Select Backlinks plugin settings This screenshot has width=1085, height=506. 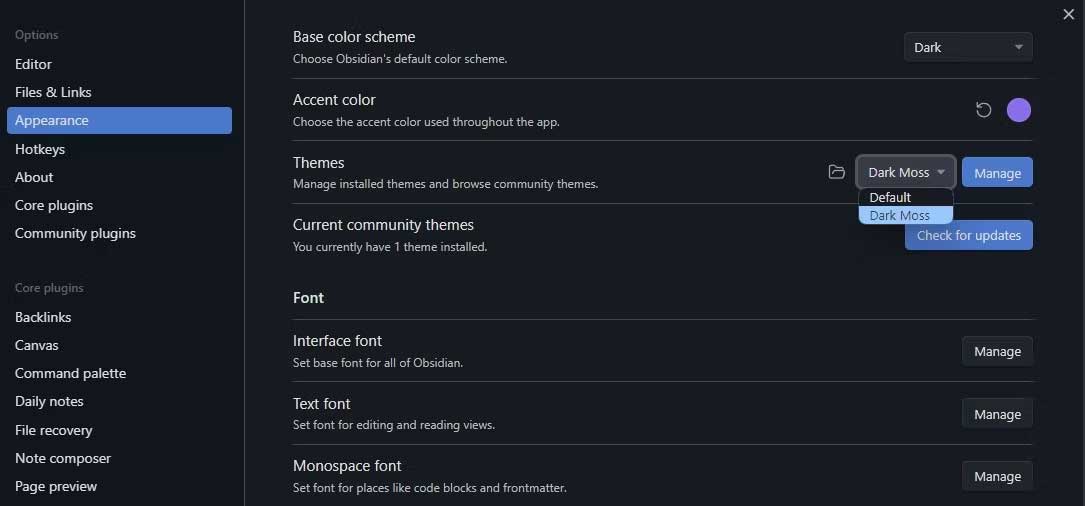[43, 317]
